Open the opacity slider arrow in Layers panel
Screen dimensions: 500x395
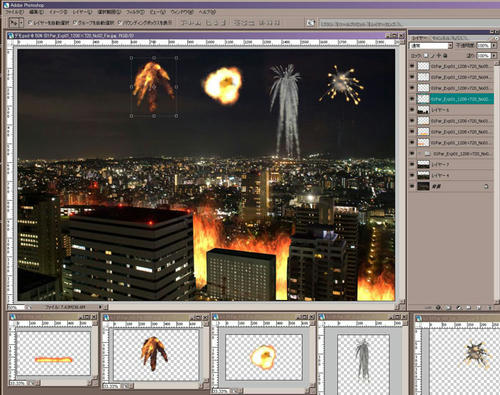click(x=494, y=45)
